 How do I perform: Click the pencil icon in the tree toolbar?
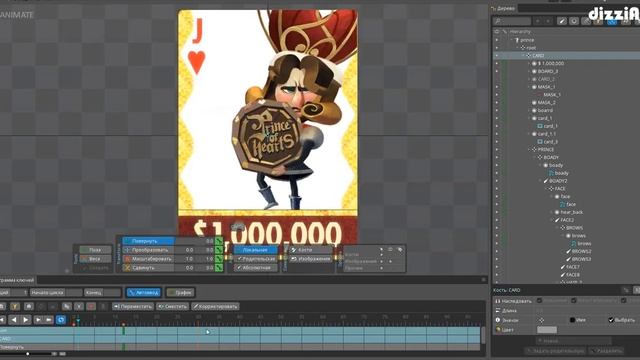[562, 21]
